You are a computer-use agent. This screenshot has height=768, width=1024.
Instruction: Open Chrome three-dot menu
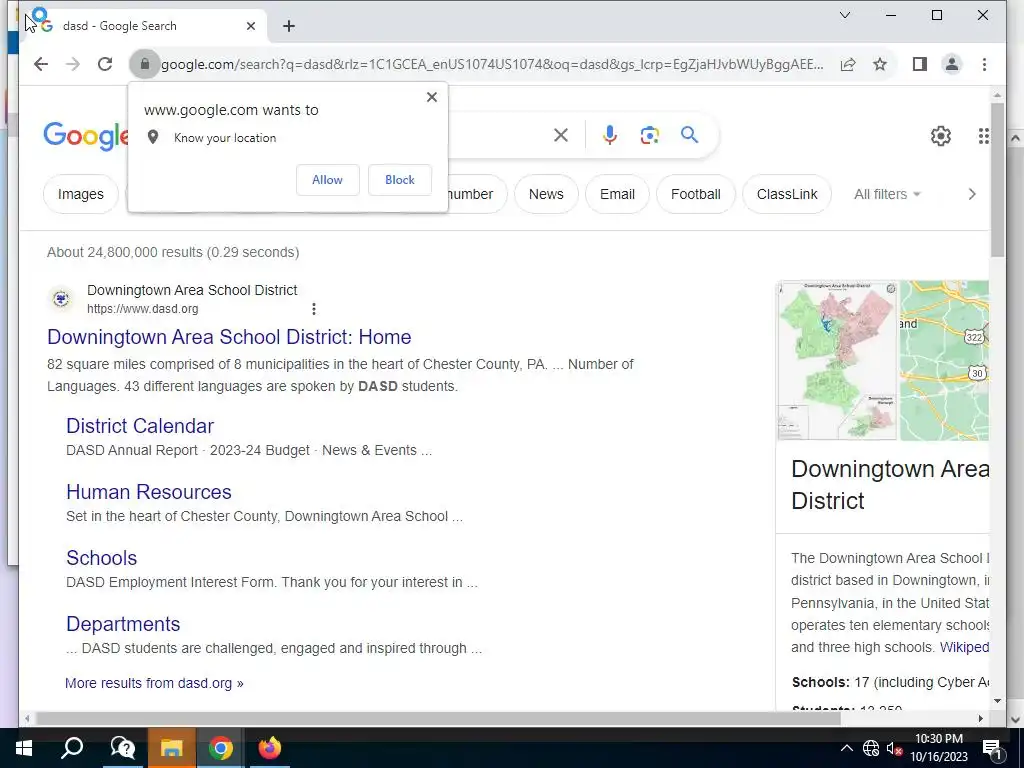pyautogui.click(x=984, y=64)
